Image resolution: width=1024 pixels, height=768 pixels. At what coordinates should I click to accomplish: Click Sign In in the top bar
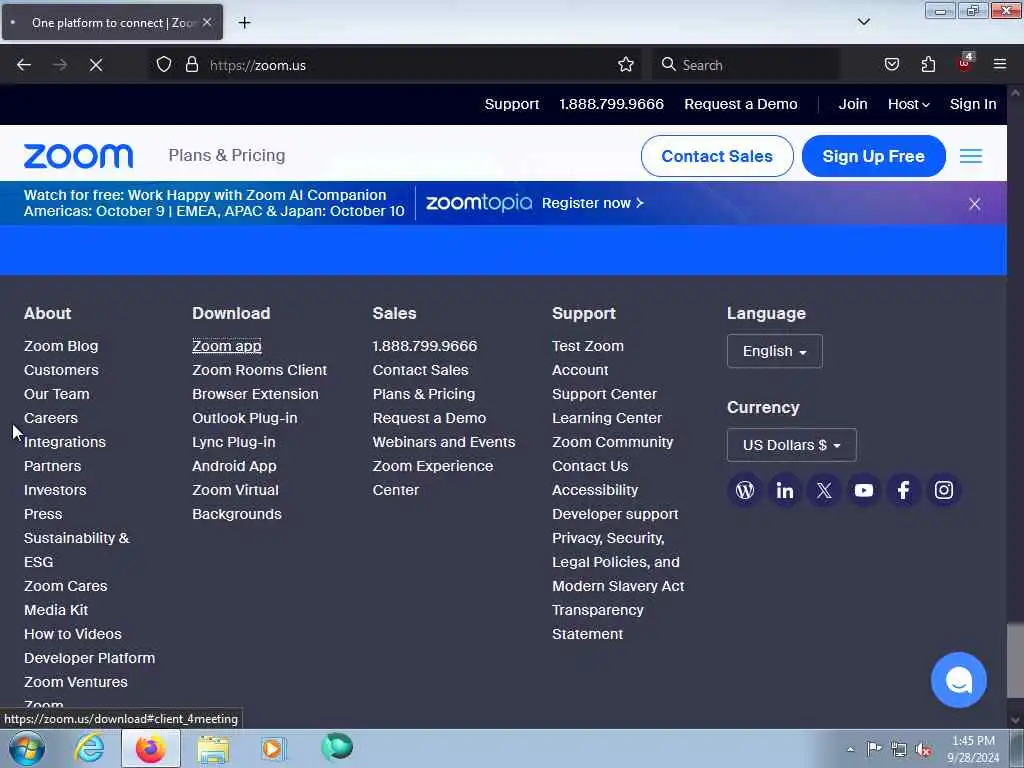pos(973,104)
